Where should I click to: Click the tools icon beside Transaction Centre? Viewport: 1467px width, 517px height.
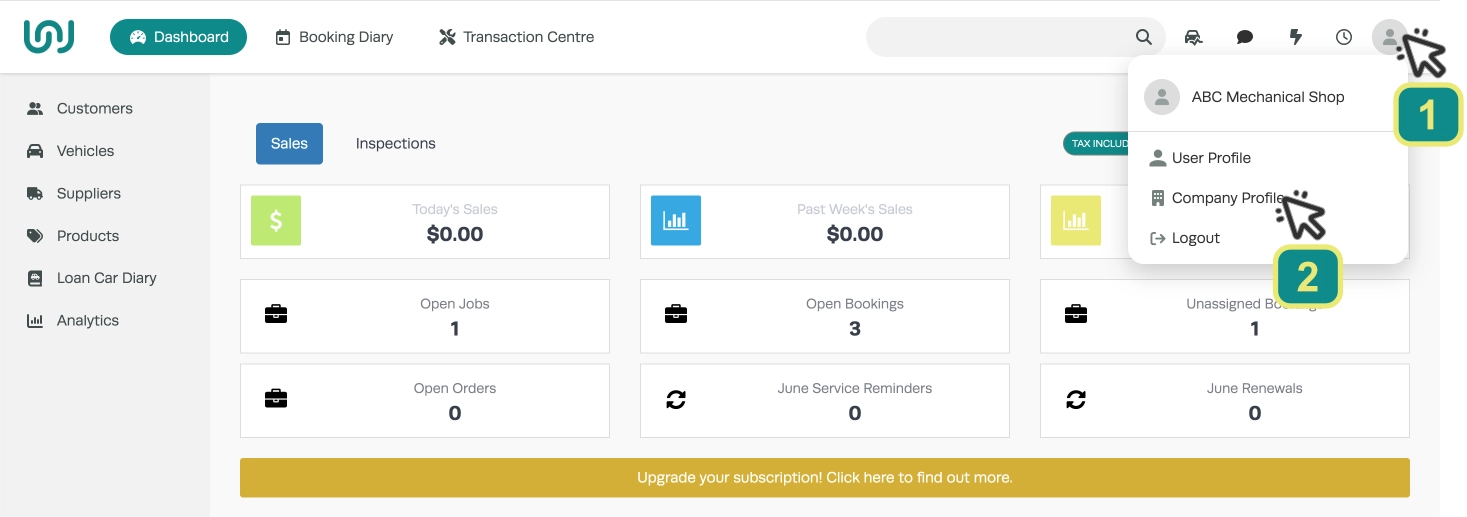pos(447,37)
